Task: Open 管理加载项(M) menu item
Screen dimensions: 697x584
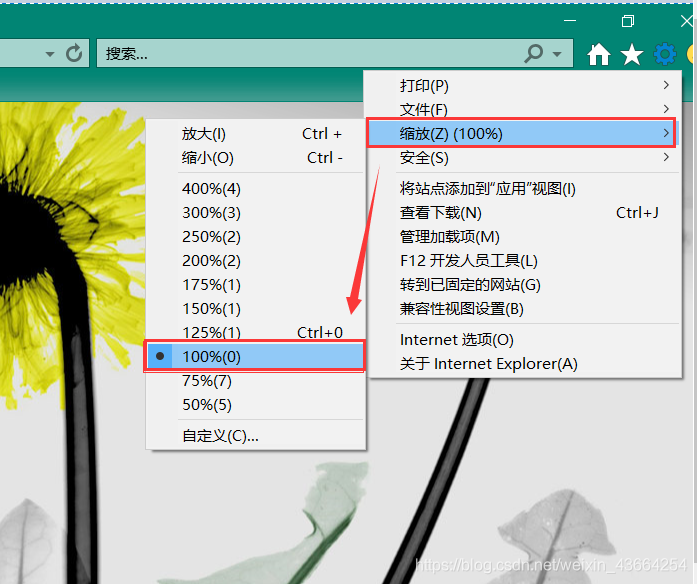Action: 523,237
